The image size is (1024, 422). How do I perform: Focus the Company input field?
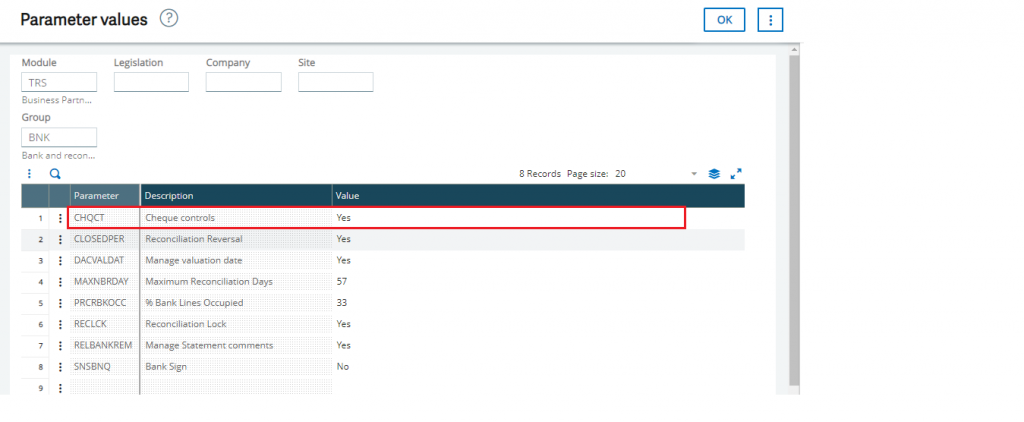click(243, 82)
